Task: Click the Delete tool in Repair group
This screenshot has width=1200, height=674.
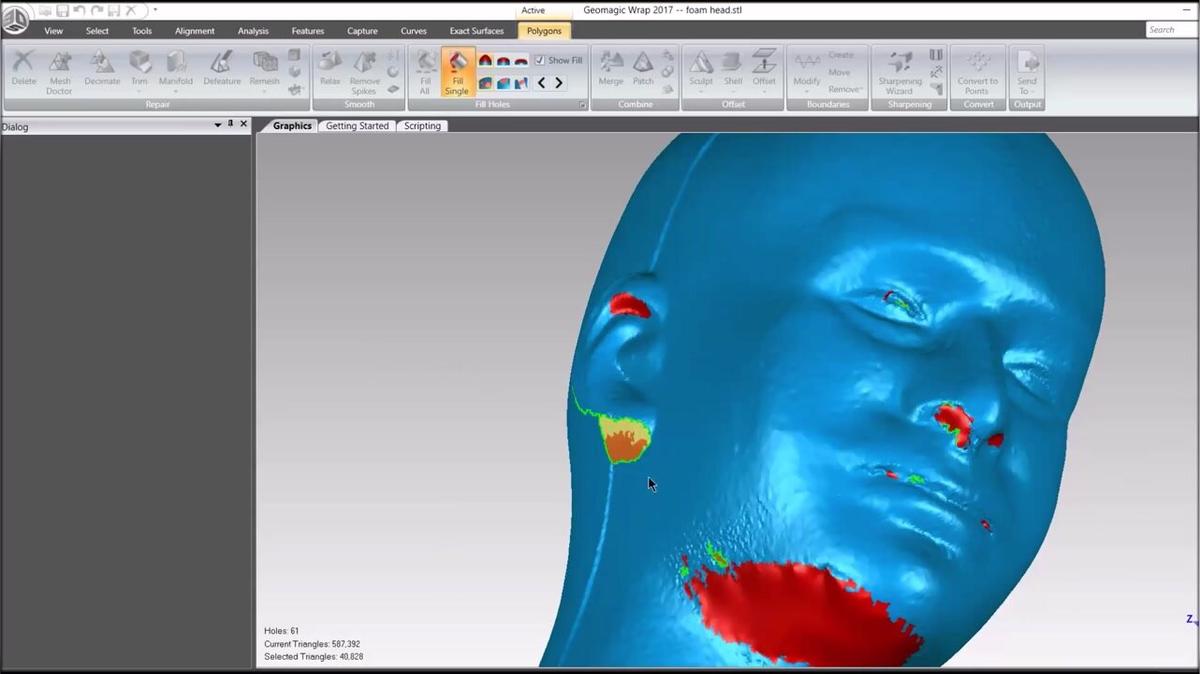Action: (23, 70)
